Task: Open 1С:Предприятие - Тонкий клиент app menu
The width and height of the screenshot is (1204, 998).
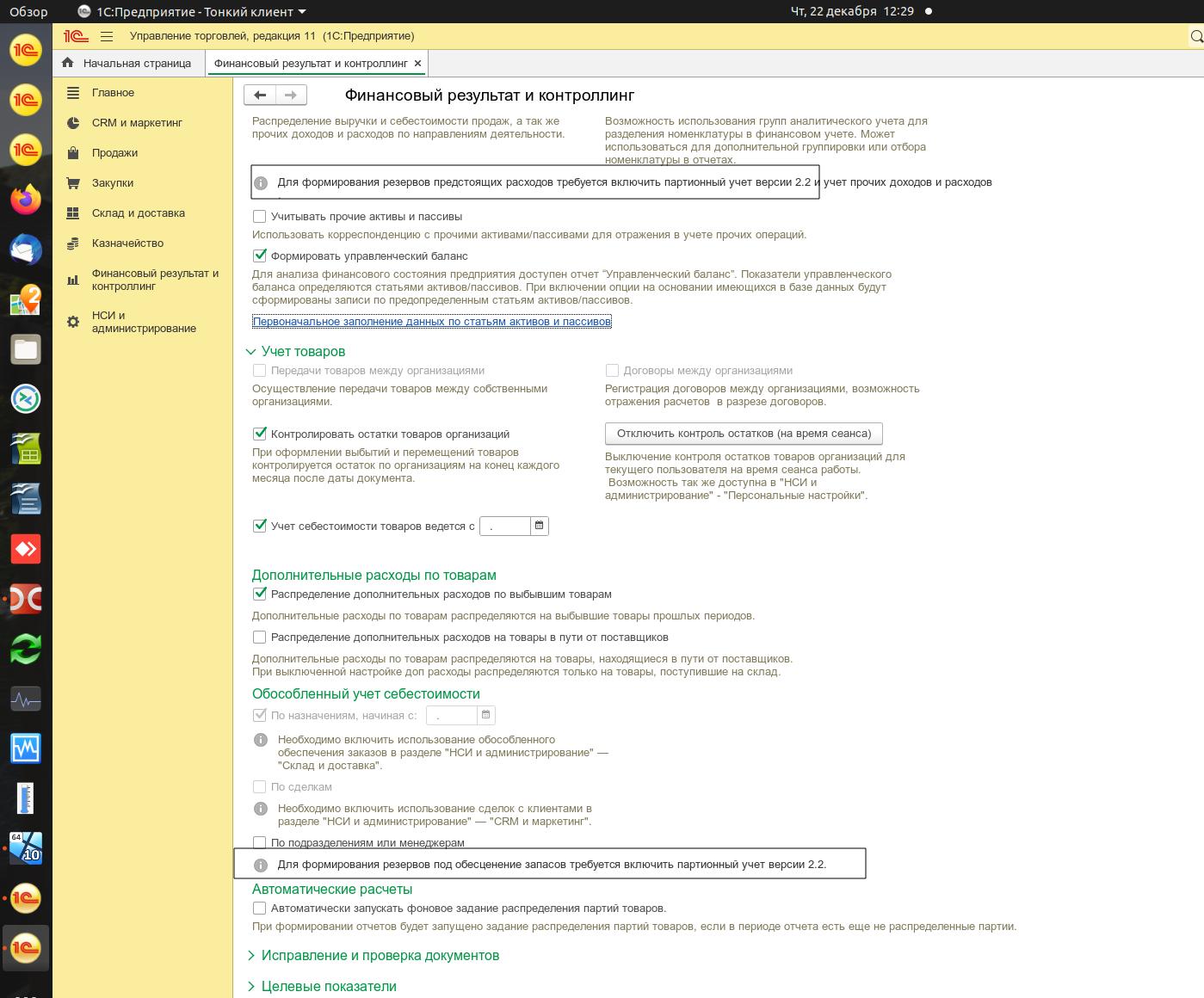Action: pos(191,11)
